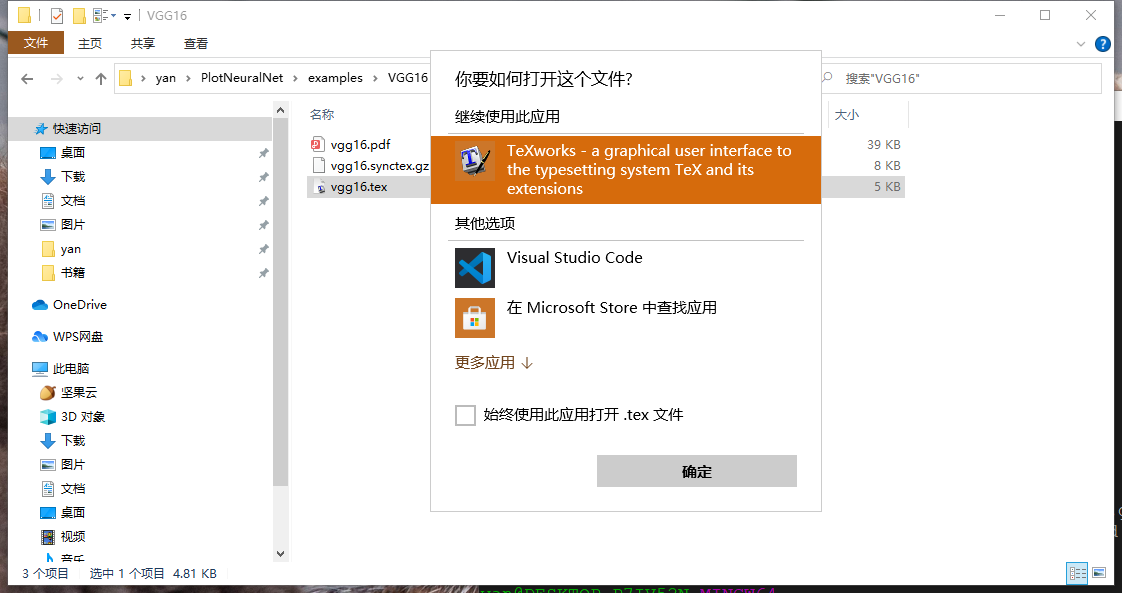Click the vgg16.pdf file icon
This screenshot has width=1122, height=593.
[x=318, y=144]
